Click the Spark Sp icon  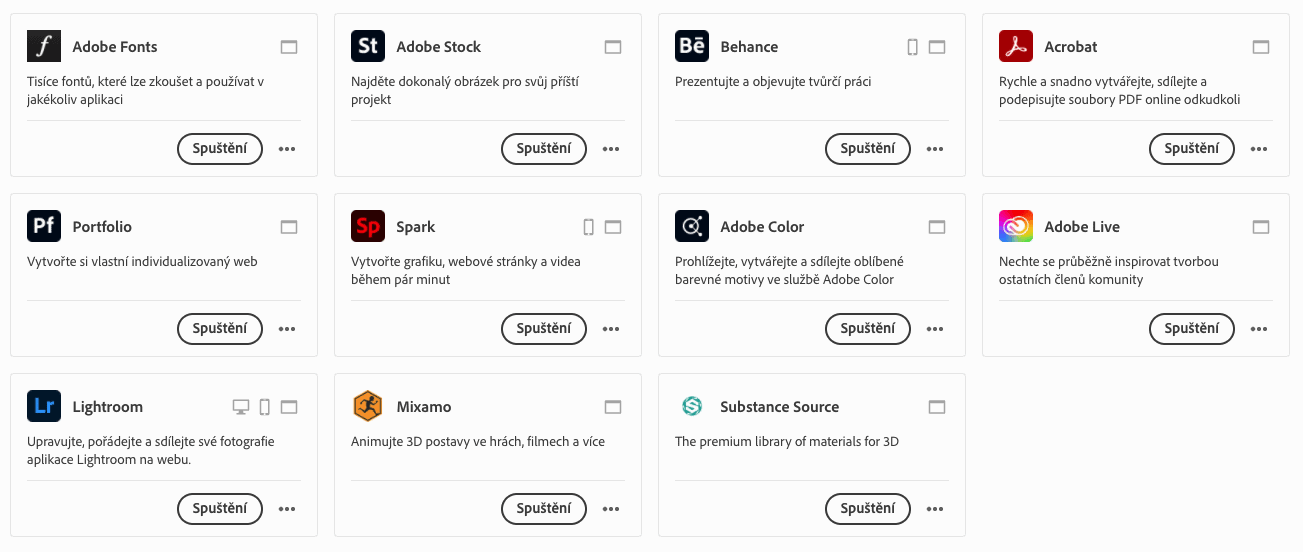(x=368, y=227)
